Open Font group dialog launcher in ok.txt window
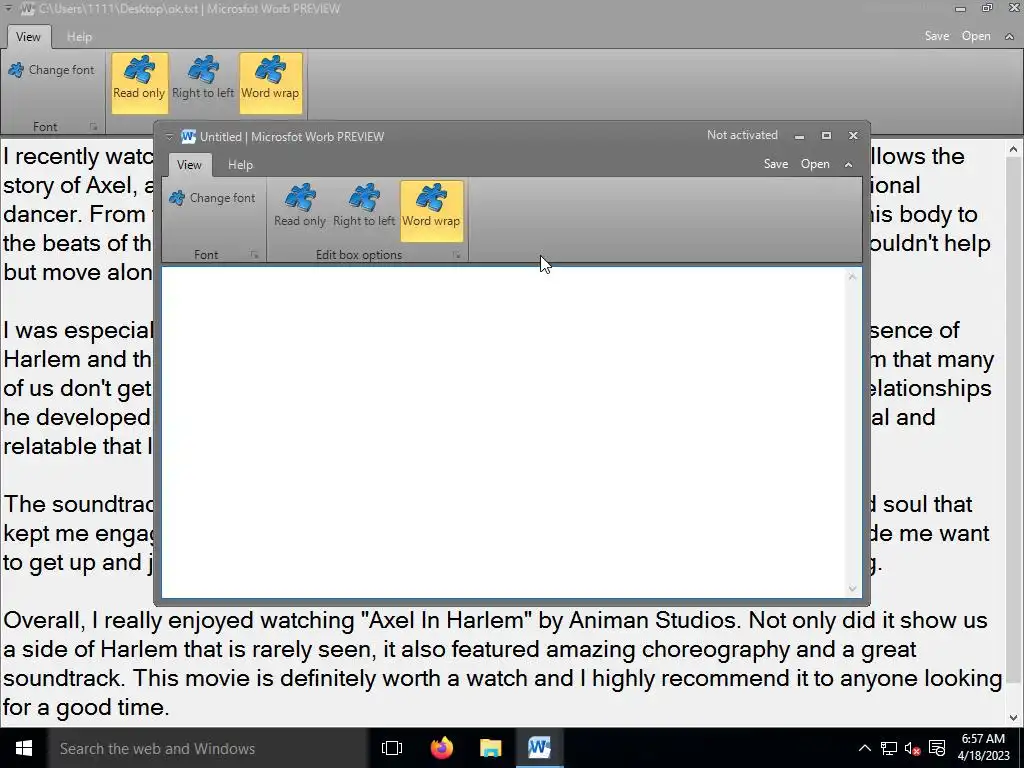Screen dimensions: 1024x768 coord(93,127)
